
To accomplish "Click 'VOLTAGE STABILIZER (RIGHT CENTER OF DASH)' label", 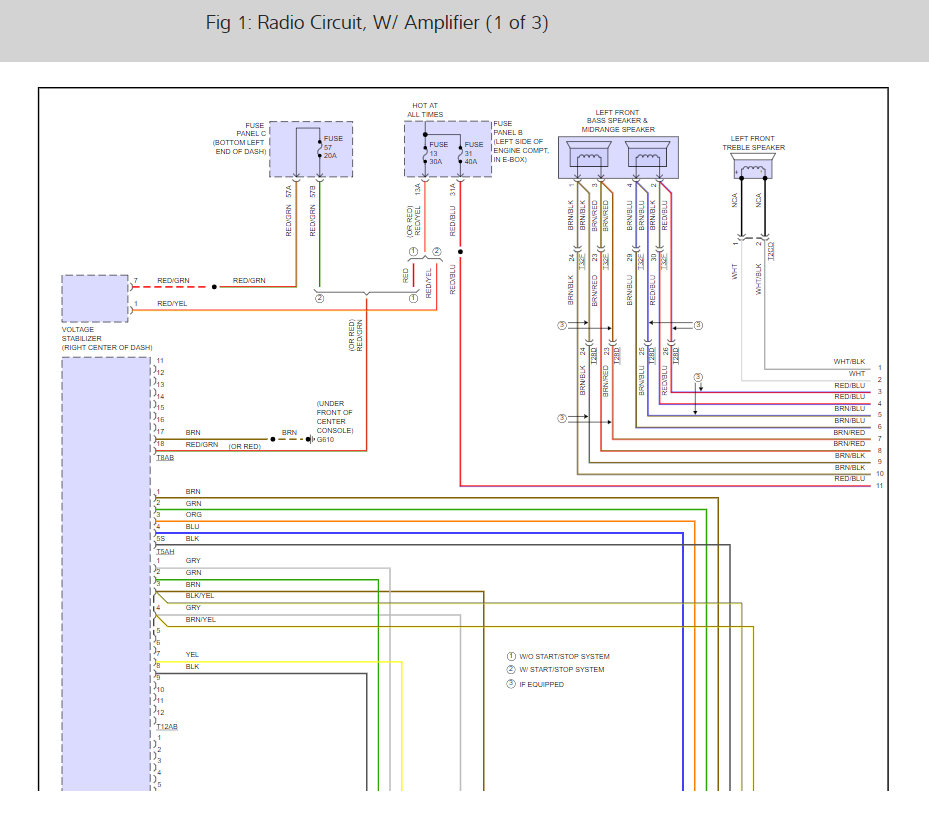I will (107, 338).
